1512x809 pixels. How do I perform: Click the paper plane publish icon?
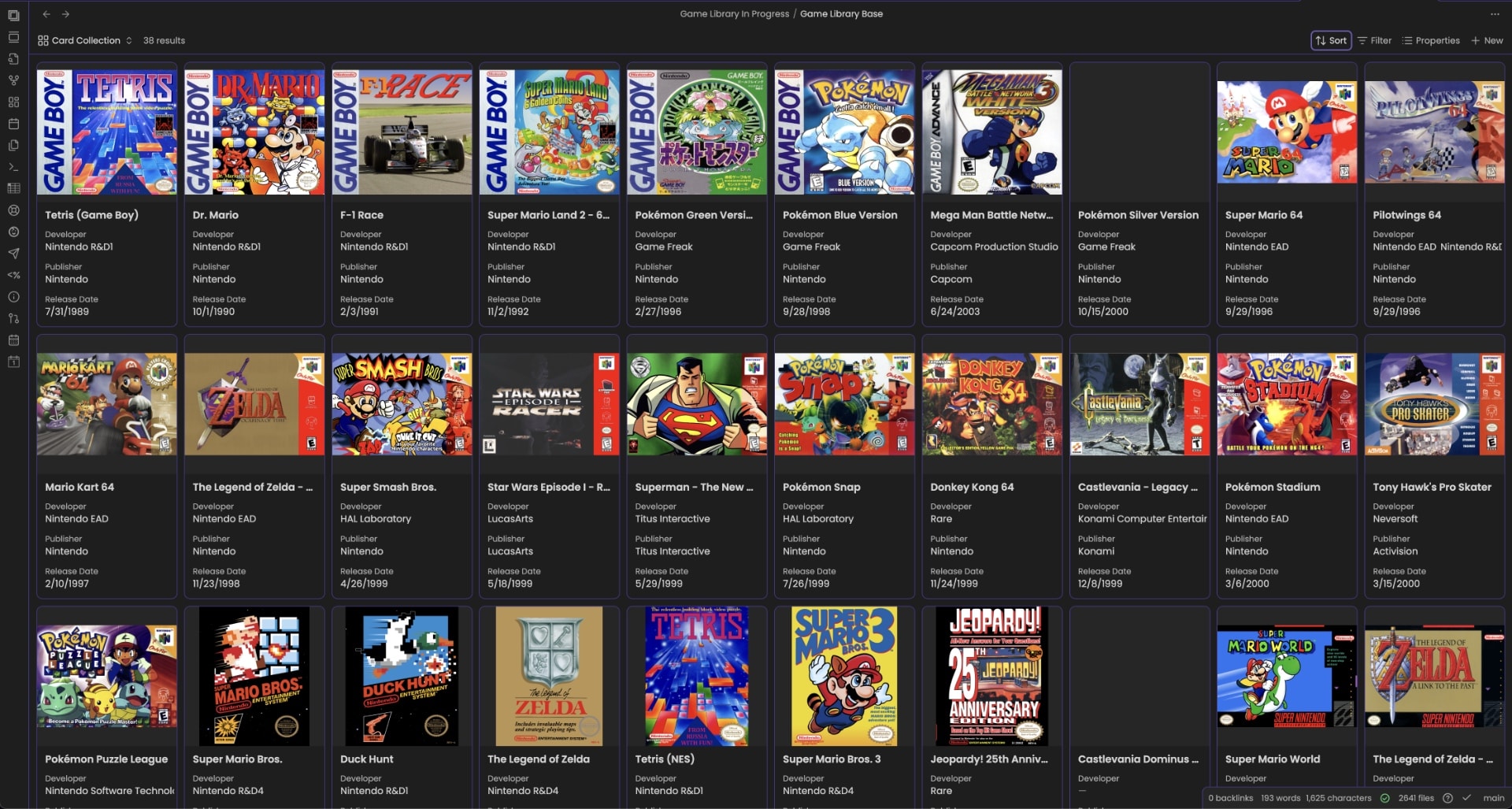(x=13, y=254)
